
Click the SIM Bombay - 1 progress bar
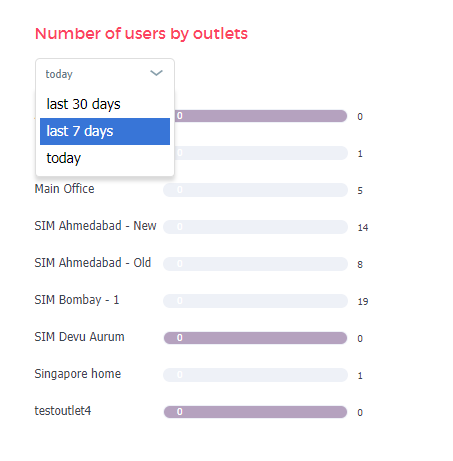[x=255, y=301]
